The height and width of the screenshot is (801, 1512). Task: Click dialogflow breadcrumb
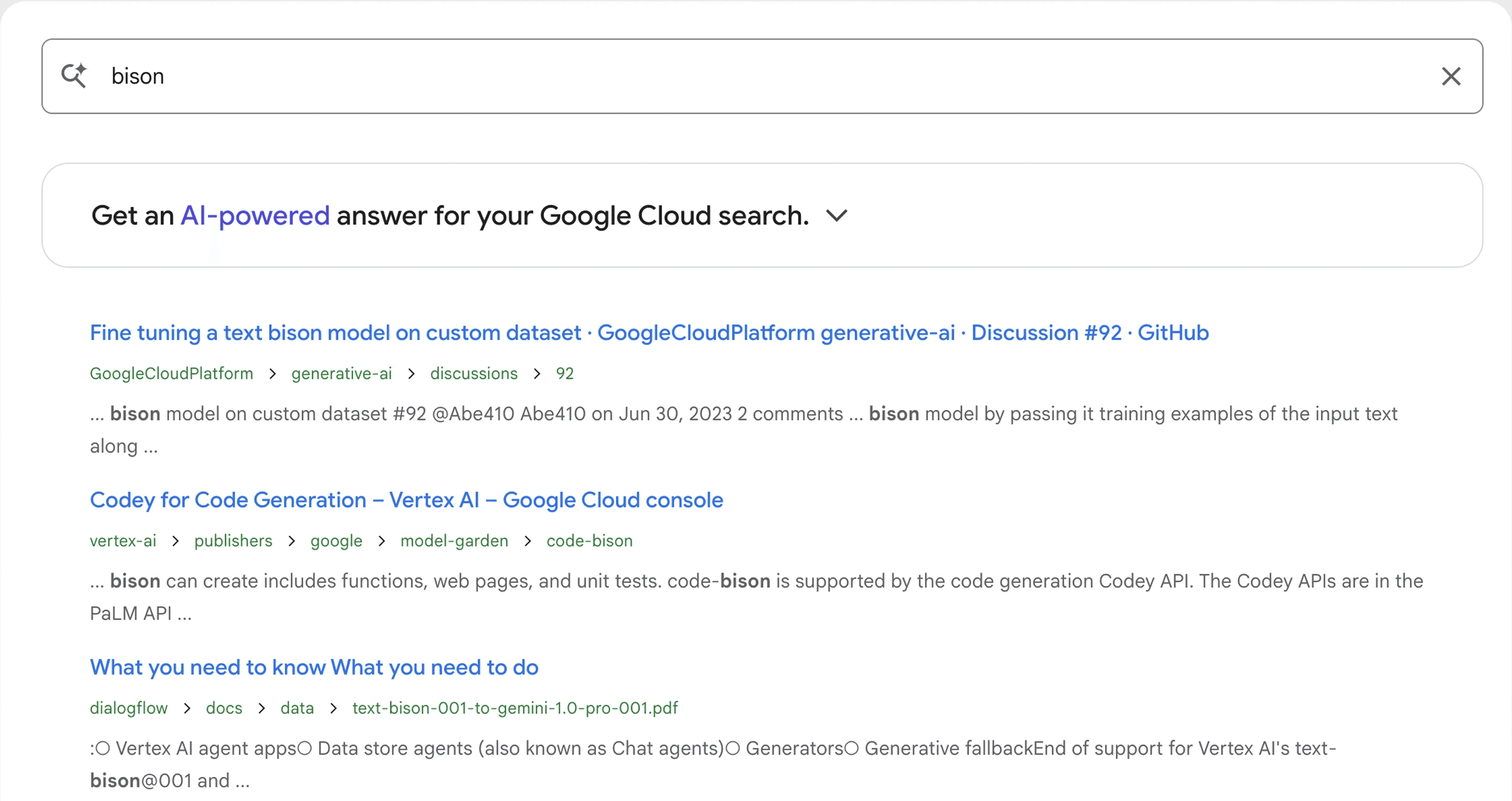pos(129,708)
